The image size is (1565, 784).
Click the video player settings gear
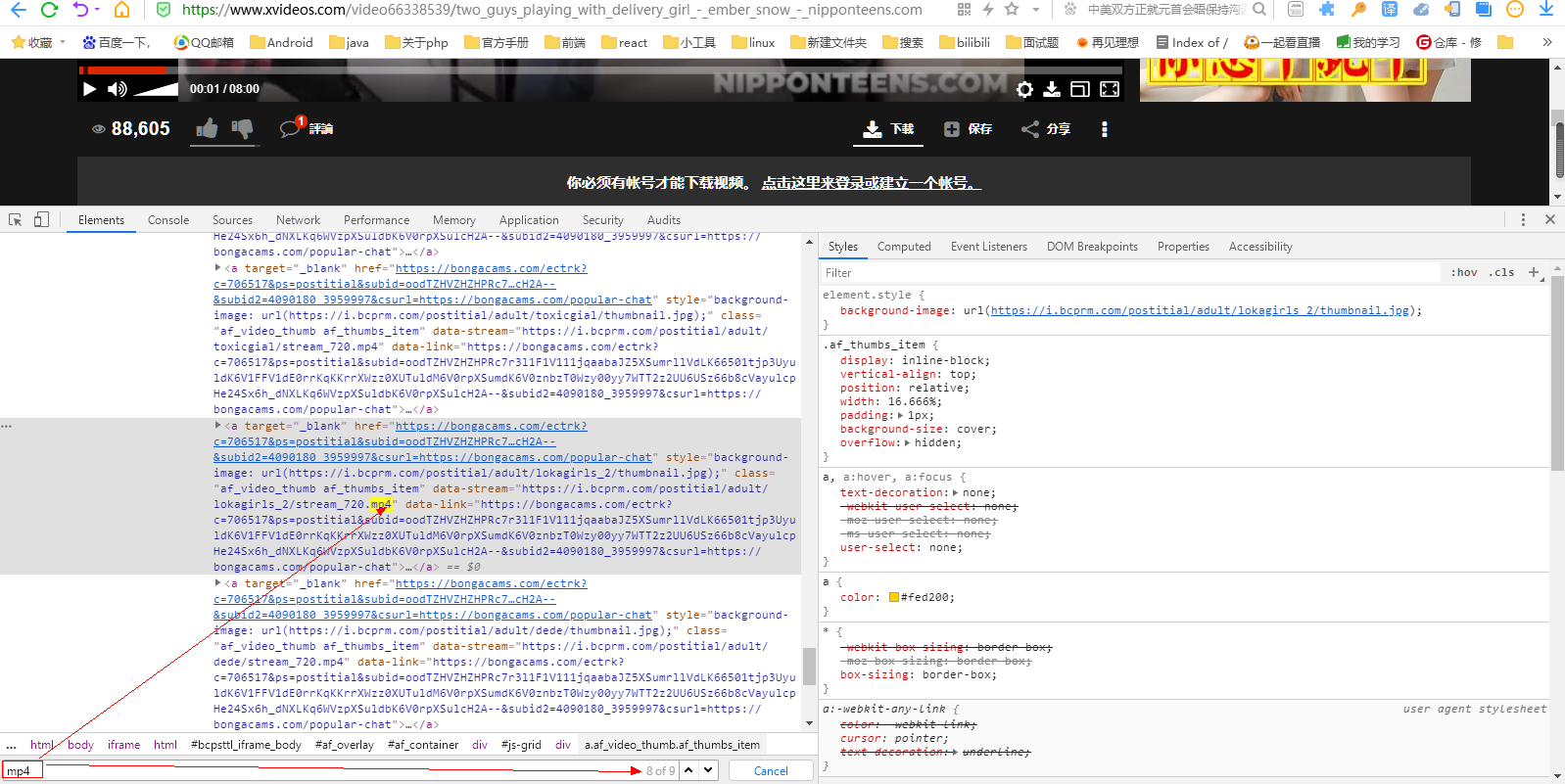pyautogui.click(x=1024, y=89)
